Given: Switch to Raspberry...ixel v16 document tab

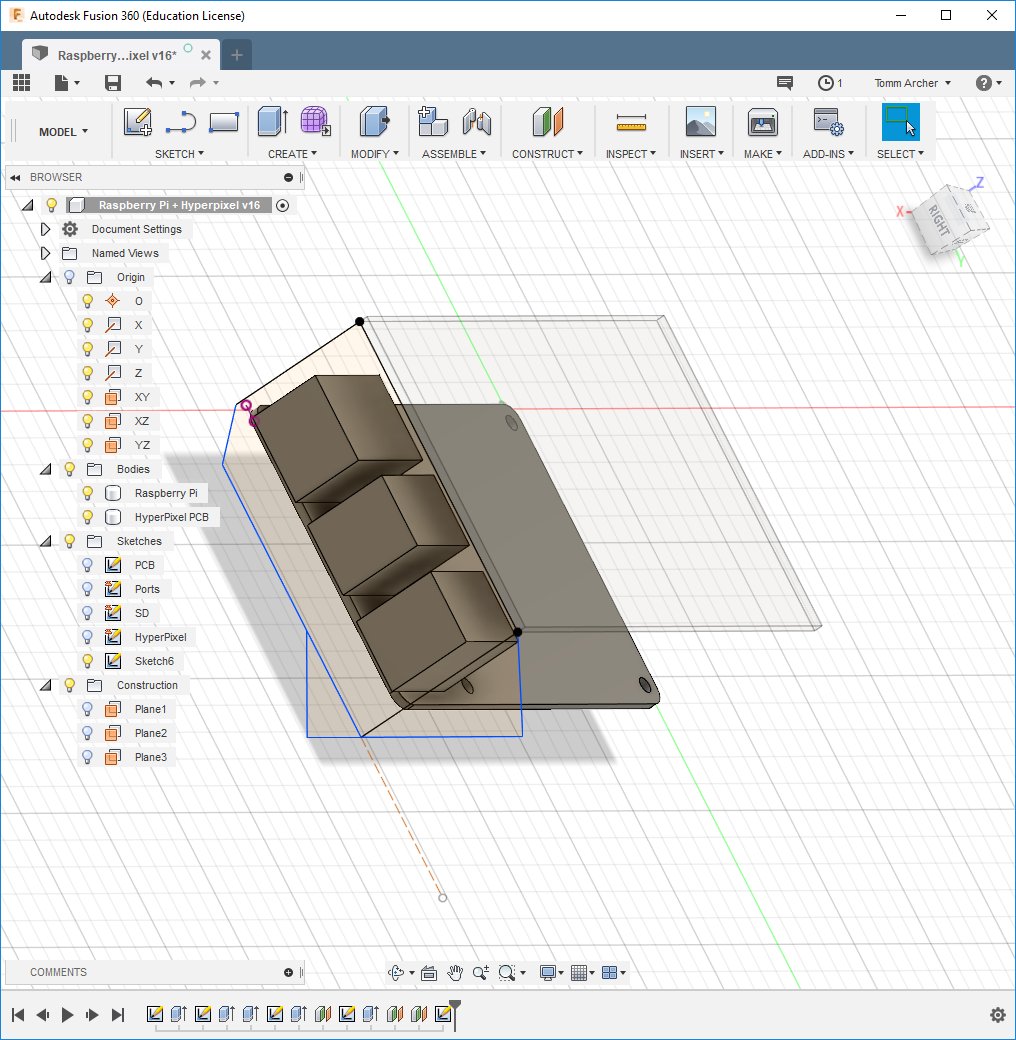Looking at the screenshot, I should (117, 55).
